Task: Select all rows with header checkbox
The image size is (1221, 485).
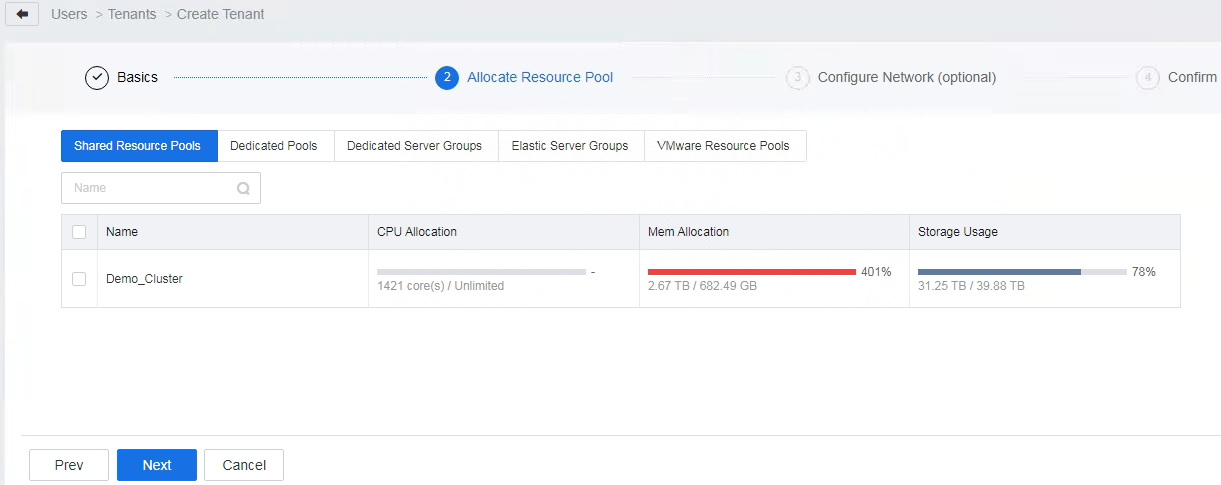Action: click(x=79, y=232)
